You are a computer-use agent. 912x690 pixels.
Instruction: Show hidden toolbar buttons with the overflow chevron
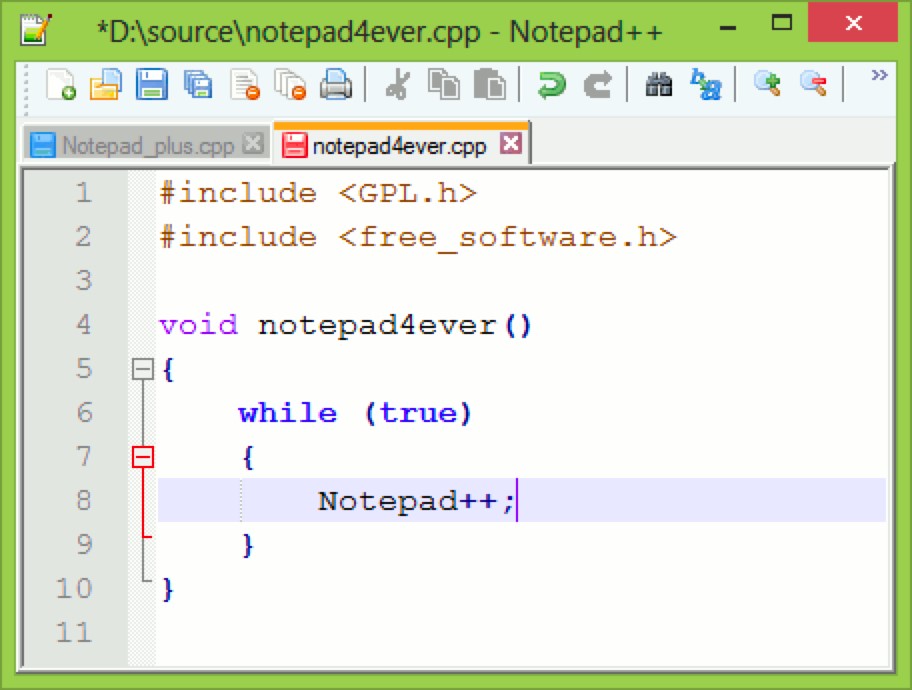tap(878, 80)
